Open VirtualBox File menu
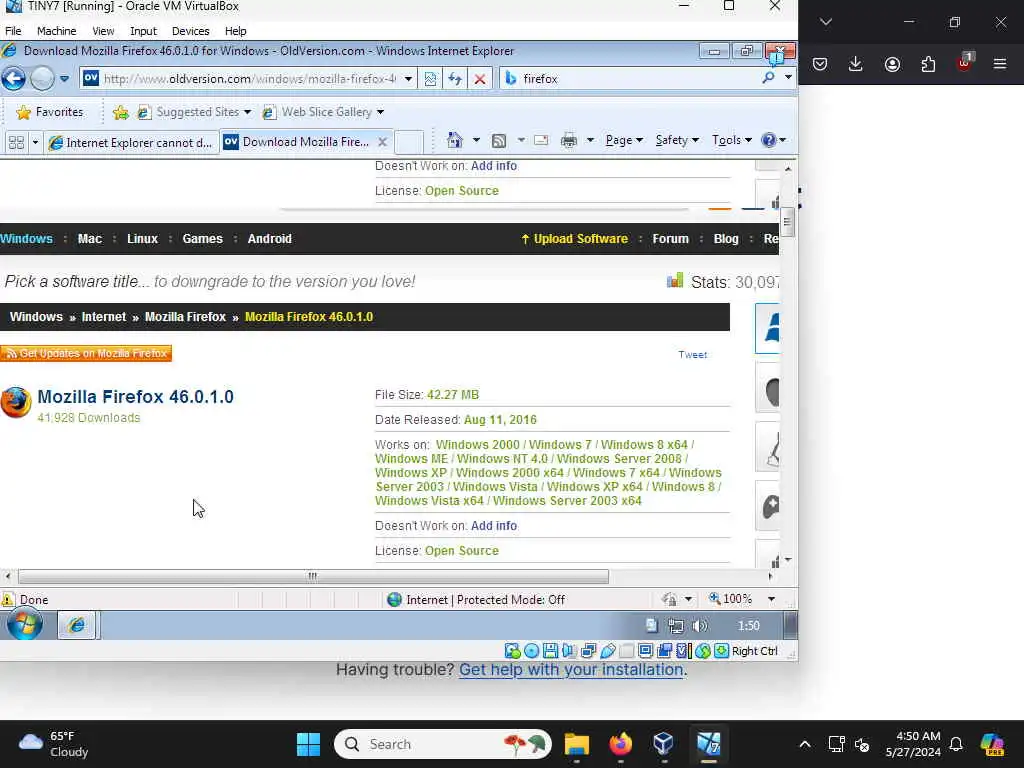This screenshot has width=1024, height=768. (x=13, y=31)
